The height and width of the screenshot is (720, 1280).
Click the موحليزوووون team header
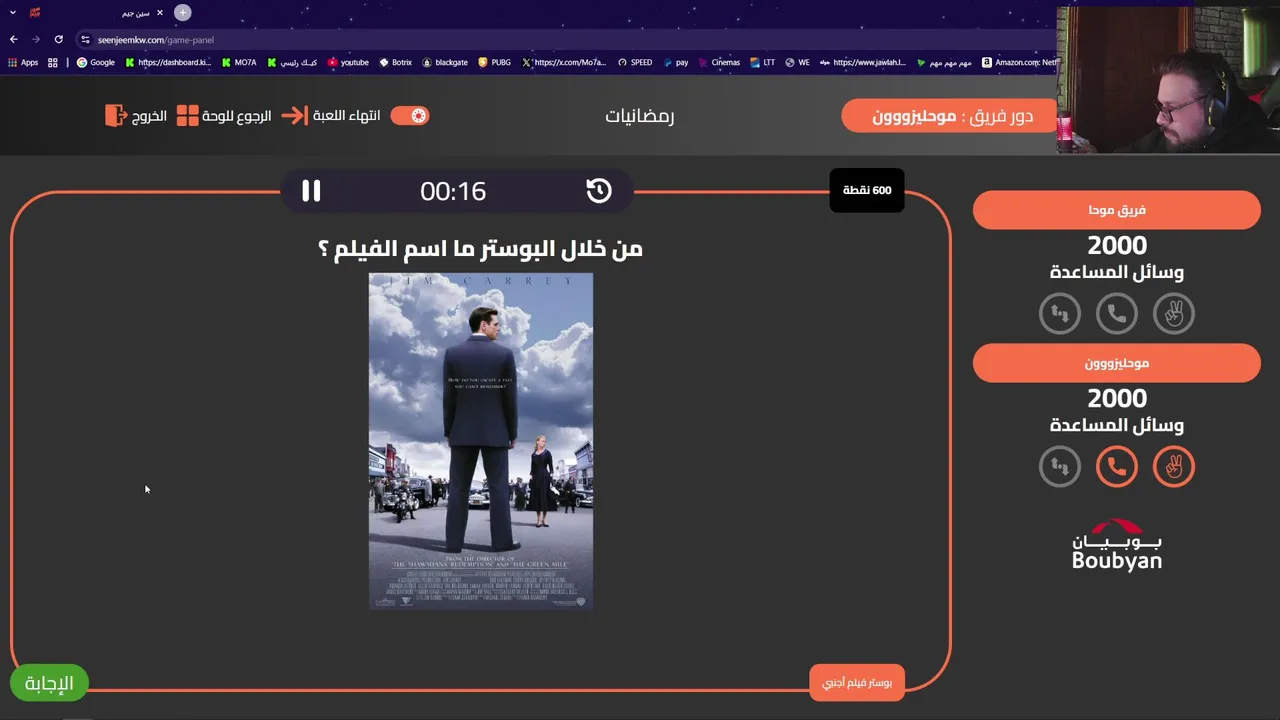tap(1117, 363)
